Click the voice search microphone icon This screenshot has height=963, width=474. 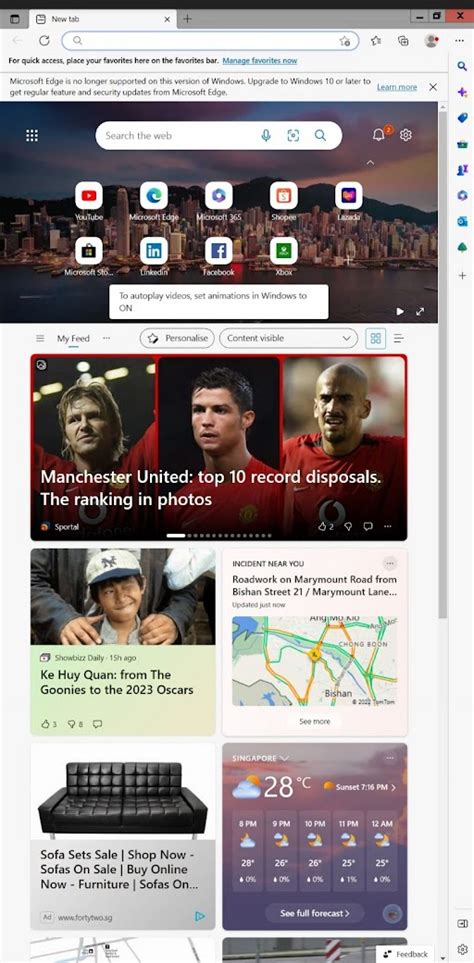pyautogui.click(x=266, y=136)
